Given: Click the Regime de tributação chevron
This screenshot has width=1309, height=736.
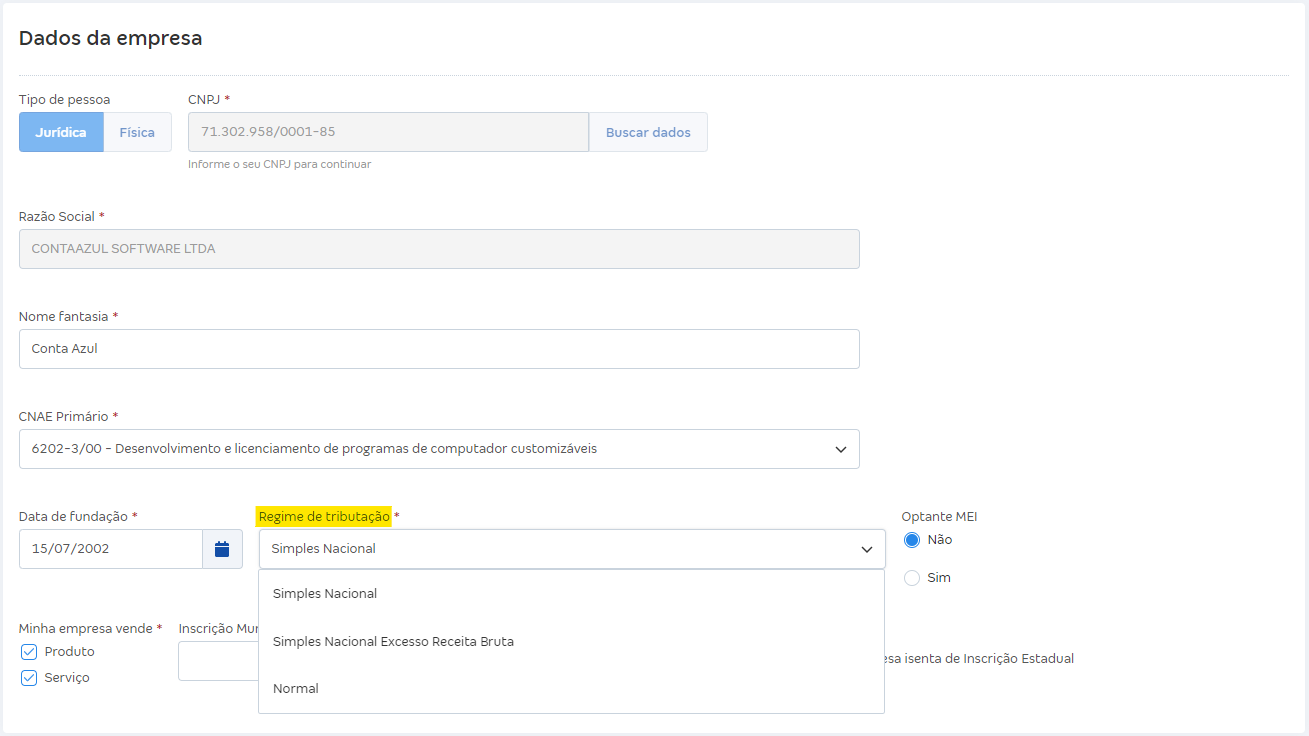Looking at the screenshot, I should click(867, 550).
